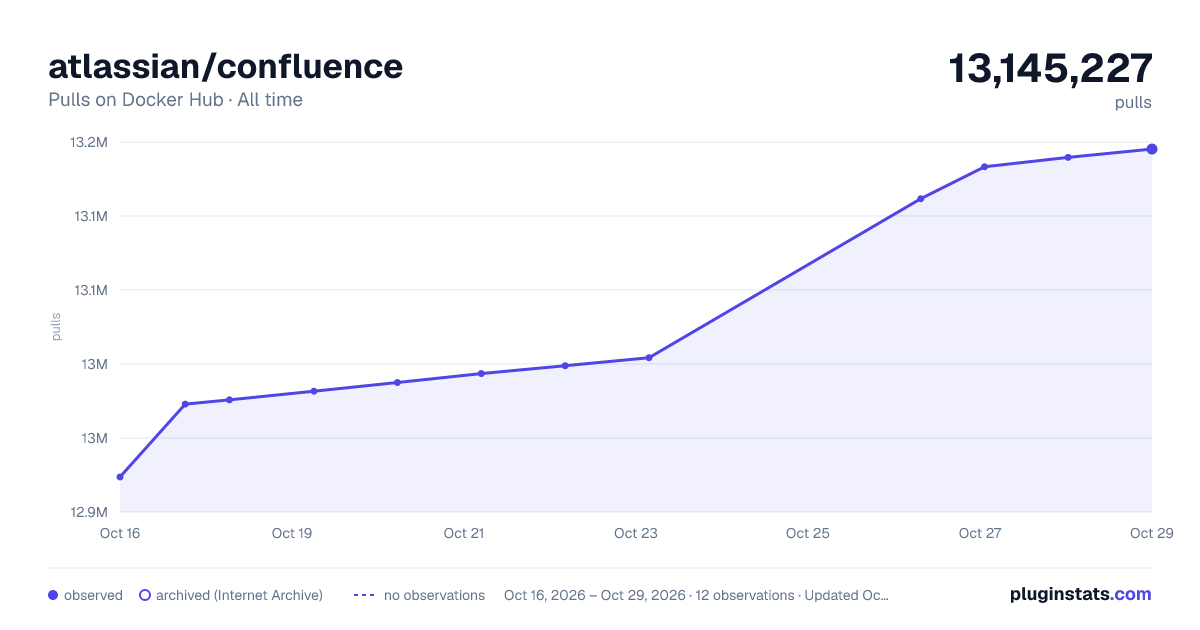Click the 'archived (Internet Archive)' legend label
Image resolution: width=1200 pixels, height=630 pixels.
(239, 595)
